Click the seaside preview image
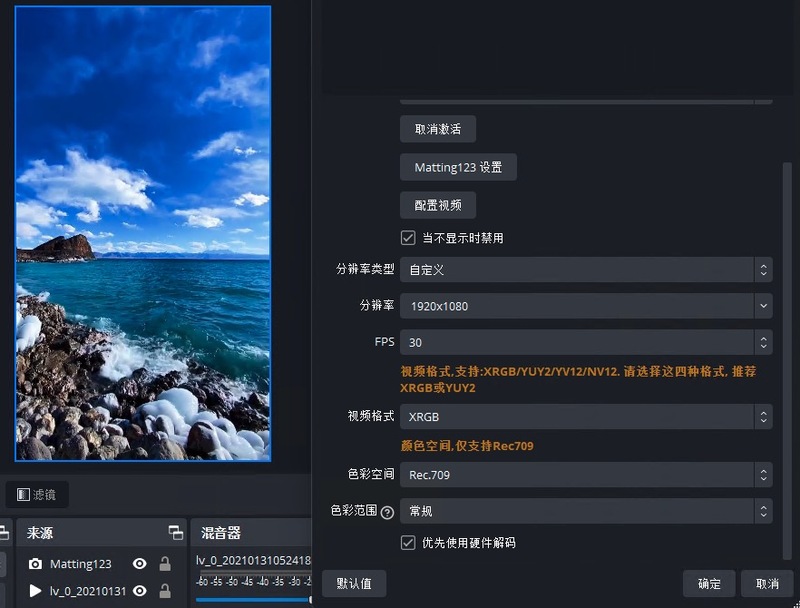Viewport: 800px width, 608px height. pos(143,234)
